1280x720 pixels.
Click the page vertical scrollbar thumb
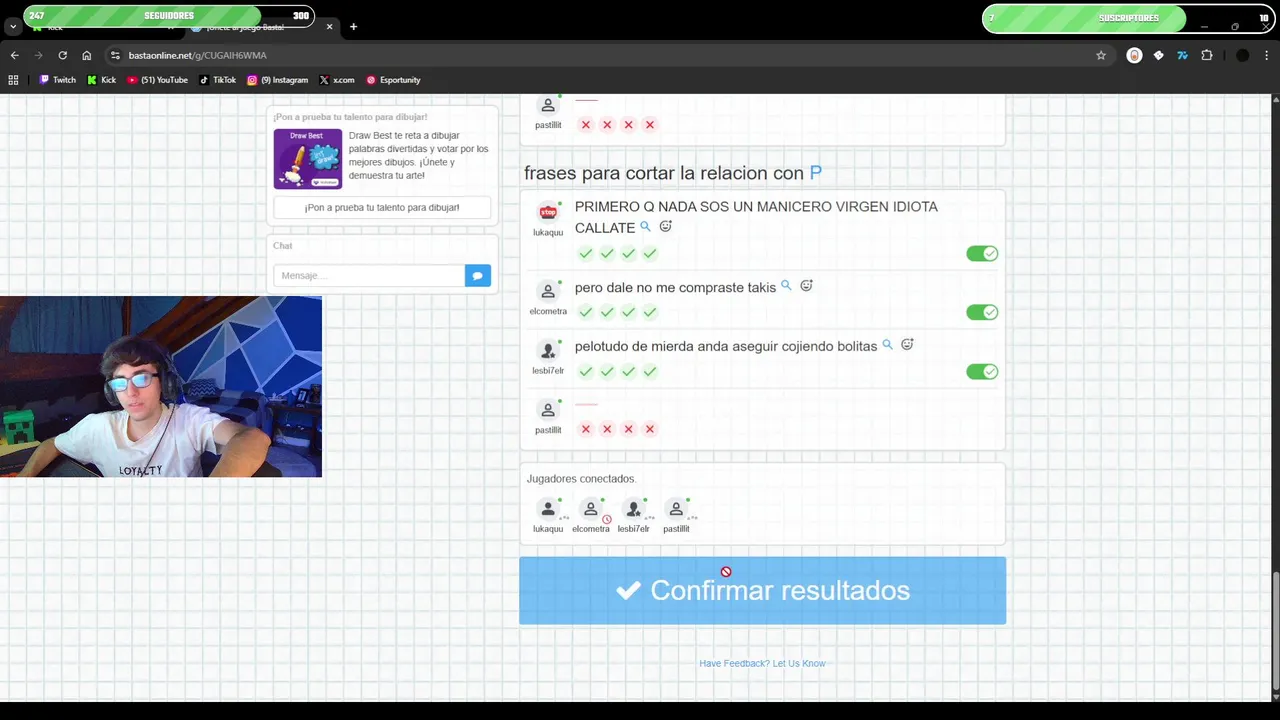(1275, 632)
